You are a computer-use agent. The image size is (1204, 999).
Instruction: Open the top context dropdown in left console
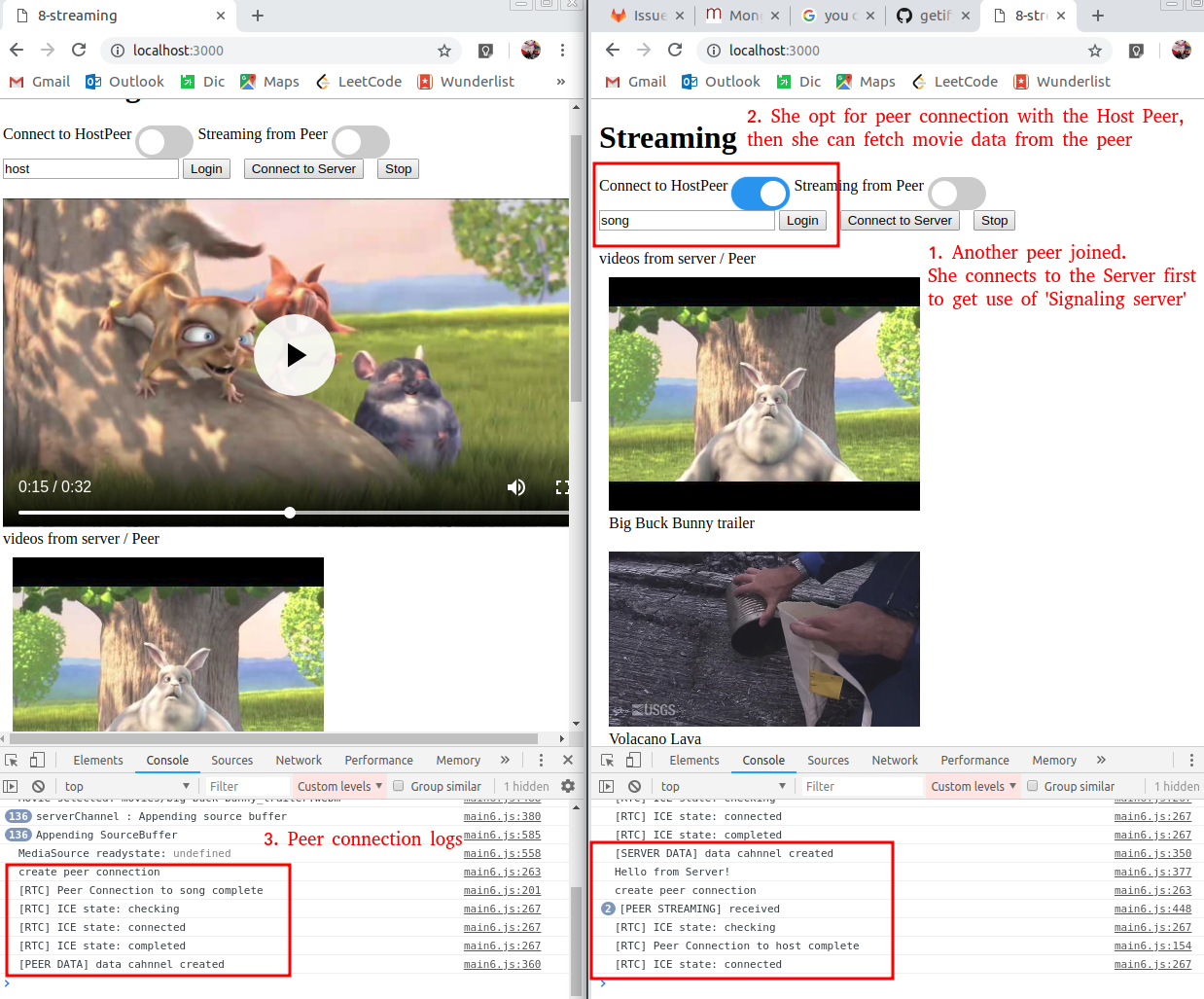pos(126,786)
